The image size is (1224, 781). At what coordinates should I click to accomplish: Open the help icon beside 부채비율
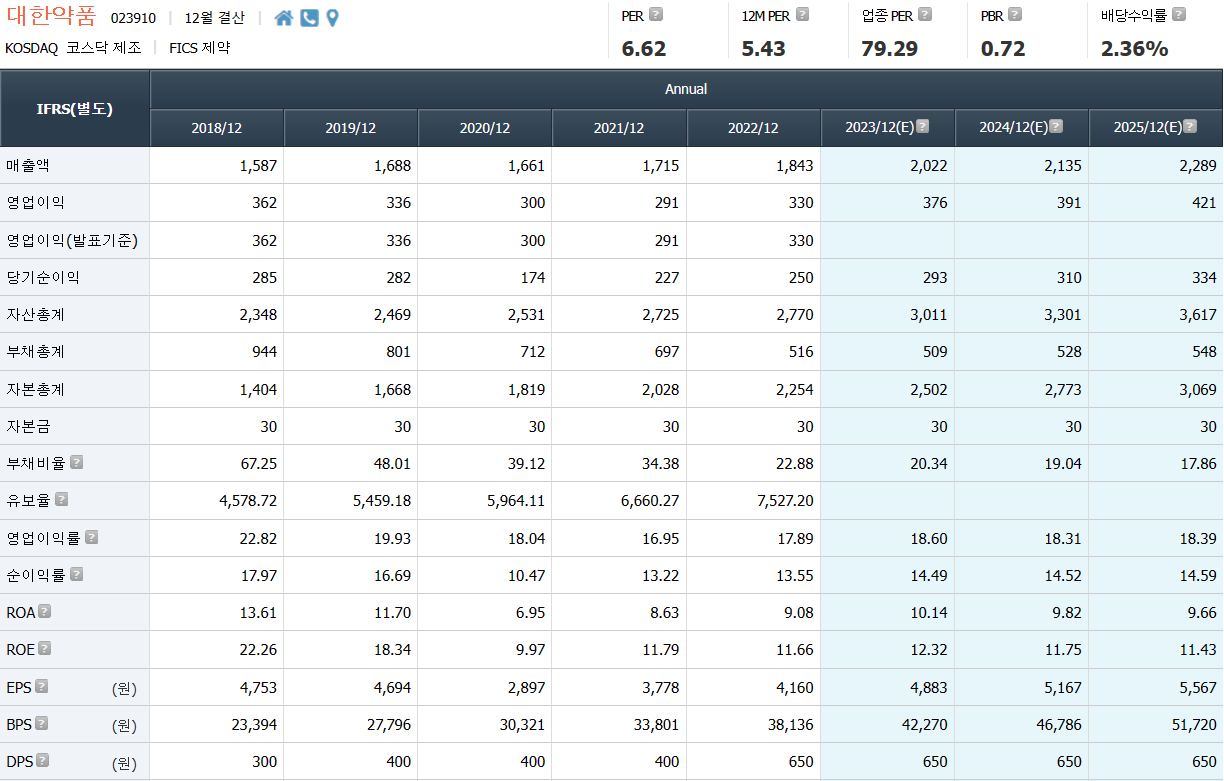(x=76, y=463)
